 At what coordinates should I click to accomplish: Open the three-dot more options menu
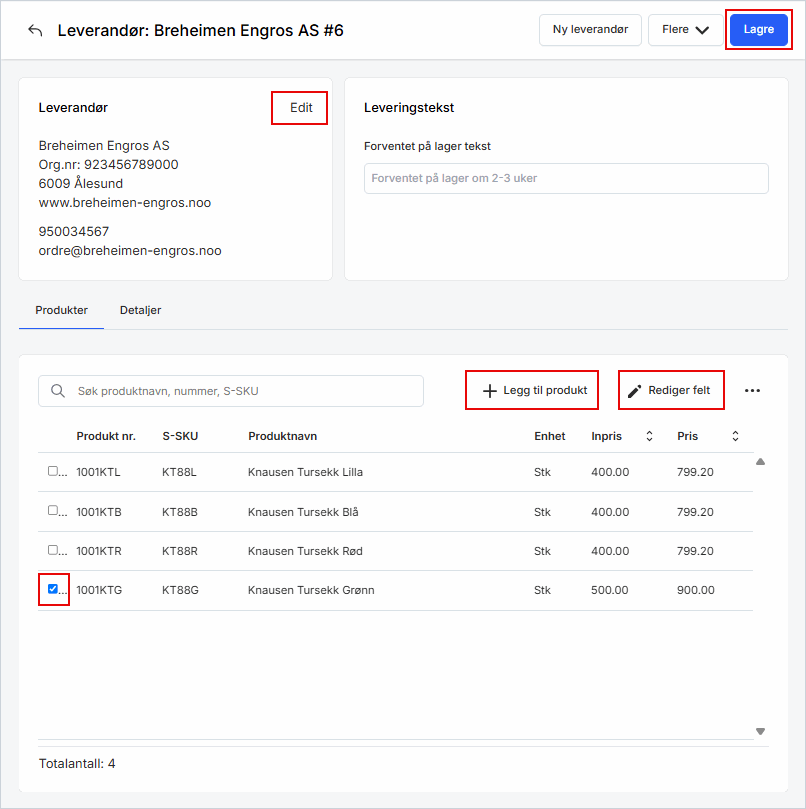click(x=753, y=391)
